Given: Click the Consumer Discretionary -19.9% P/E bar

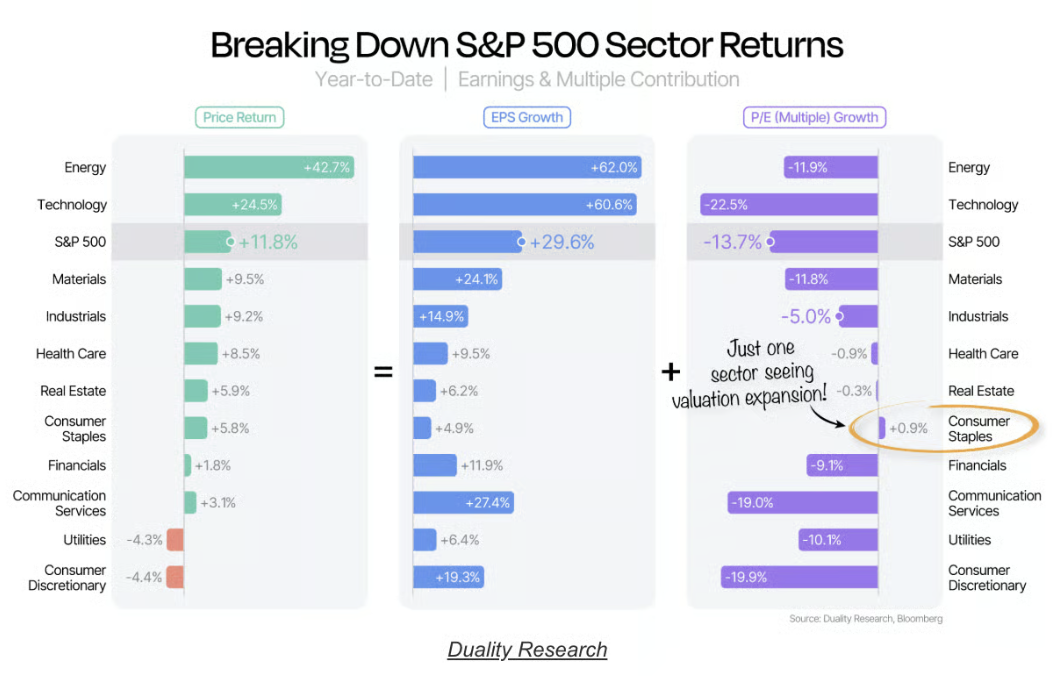Looking at the screenshot, I should pos(799,577).
